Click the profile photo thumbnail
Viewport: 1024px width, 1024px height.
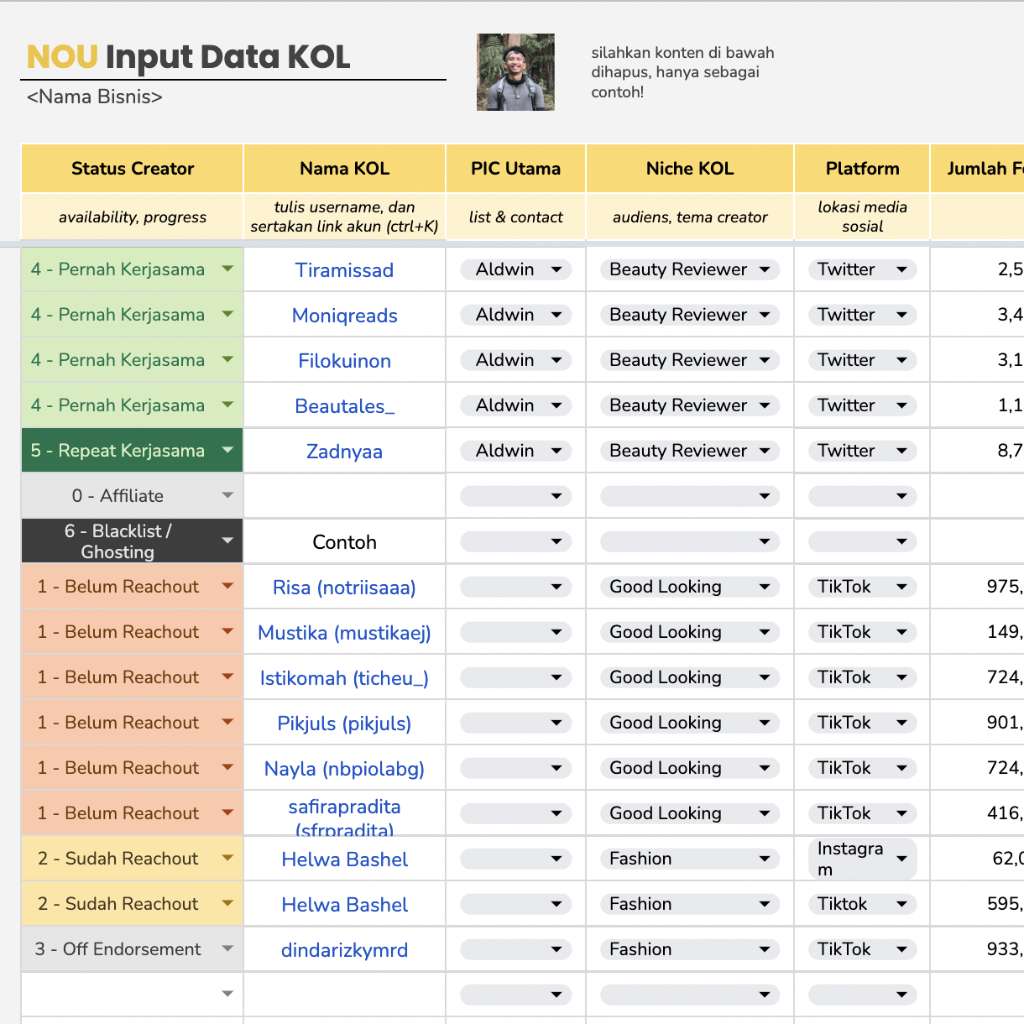click(515, 72)
